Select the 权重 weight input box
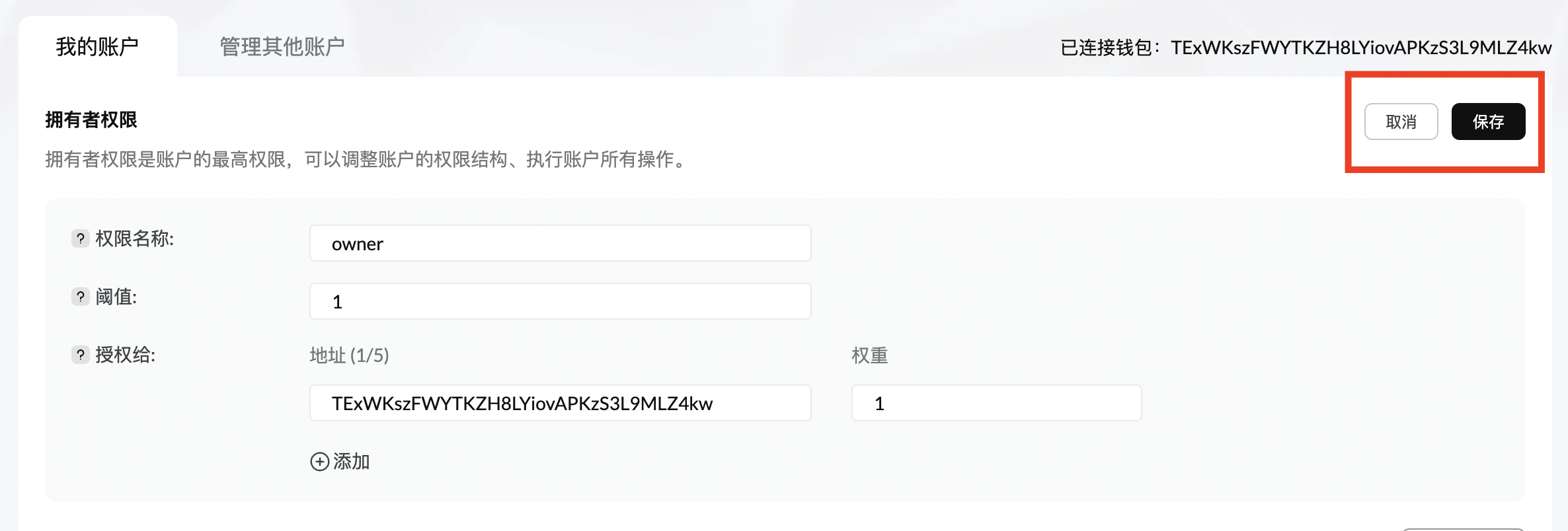 click(x=997, y=403)
